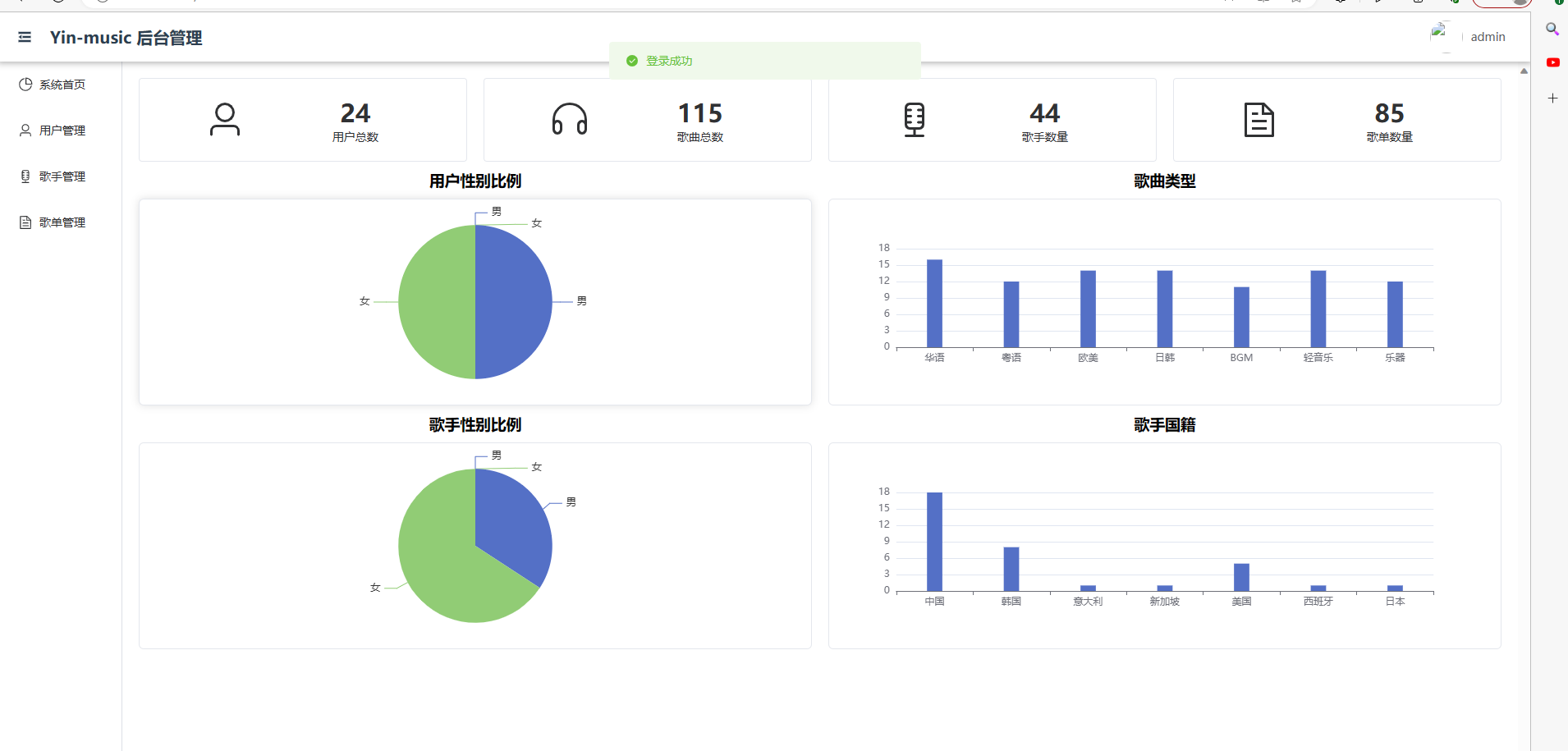
Task: Click the 欧美 bar in 歌曲类型 chart
Action: point(1088,309)
